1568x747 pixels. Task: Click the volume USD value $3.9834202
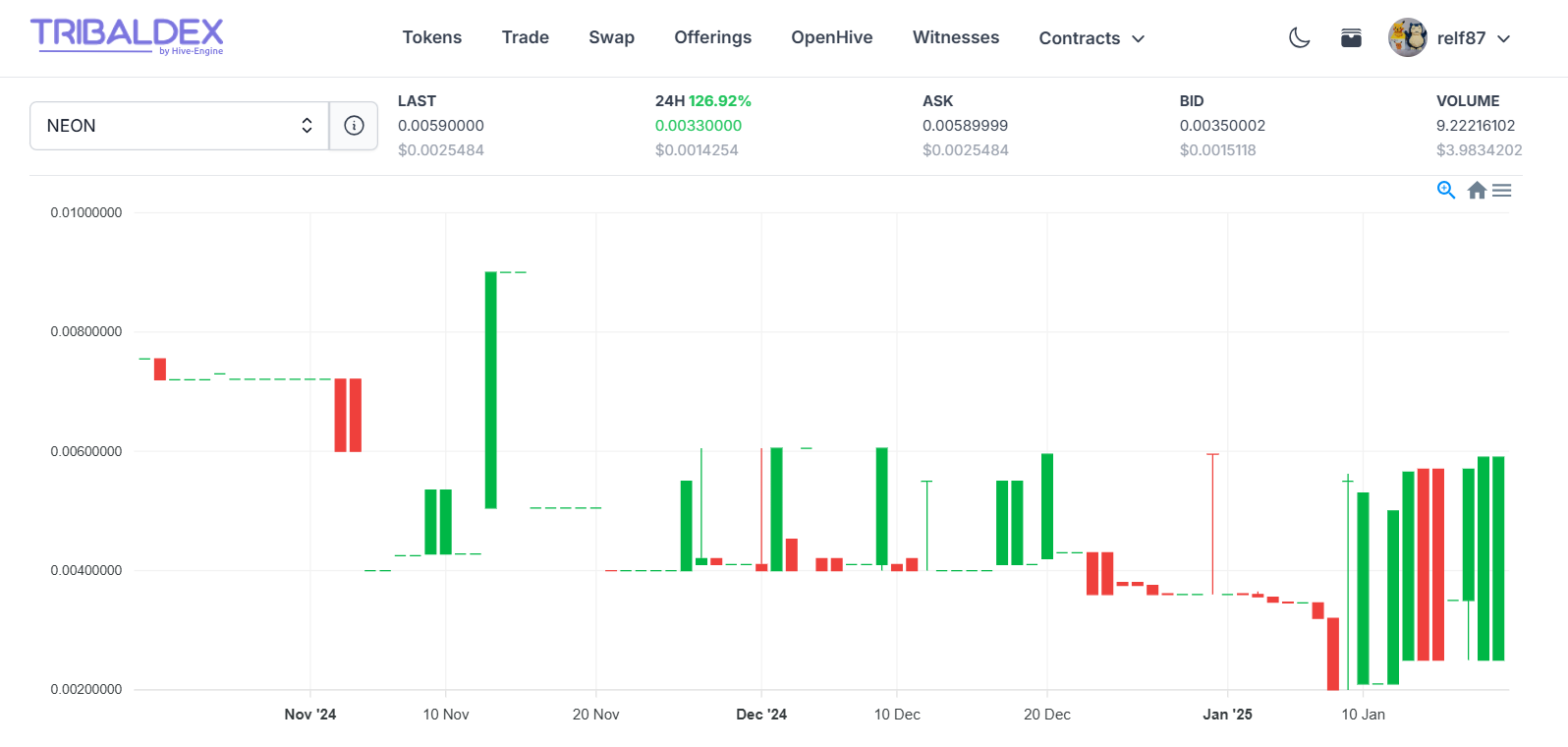[x=1479, y=150]
